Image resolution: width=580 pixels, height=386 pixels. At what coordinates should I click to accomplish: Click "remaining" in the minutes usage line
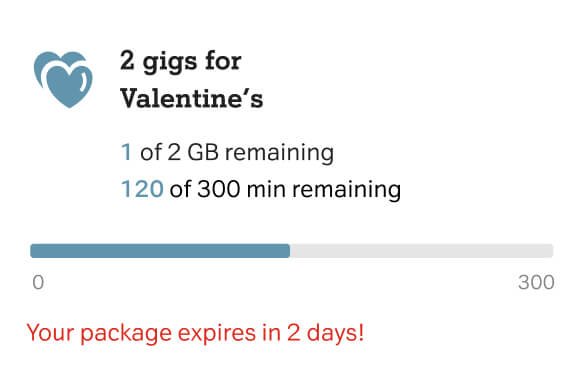[x=347, y=190]
